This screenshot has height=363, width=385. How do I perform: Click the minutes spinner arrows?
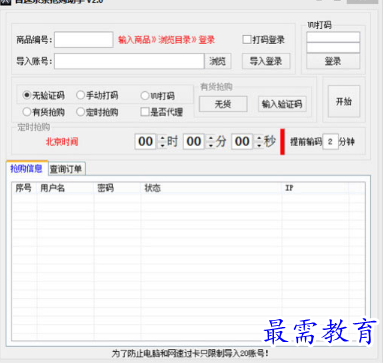[210, 142]
